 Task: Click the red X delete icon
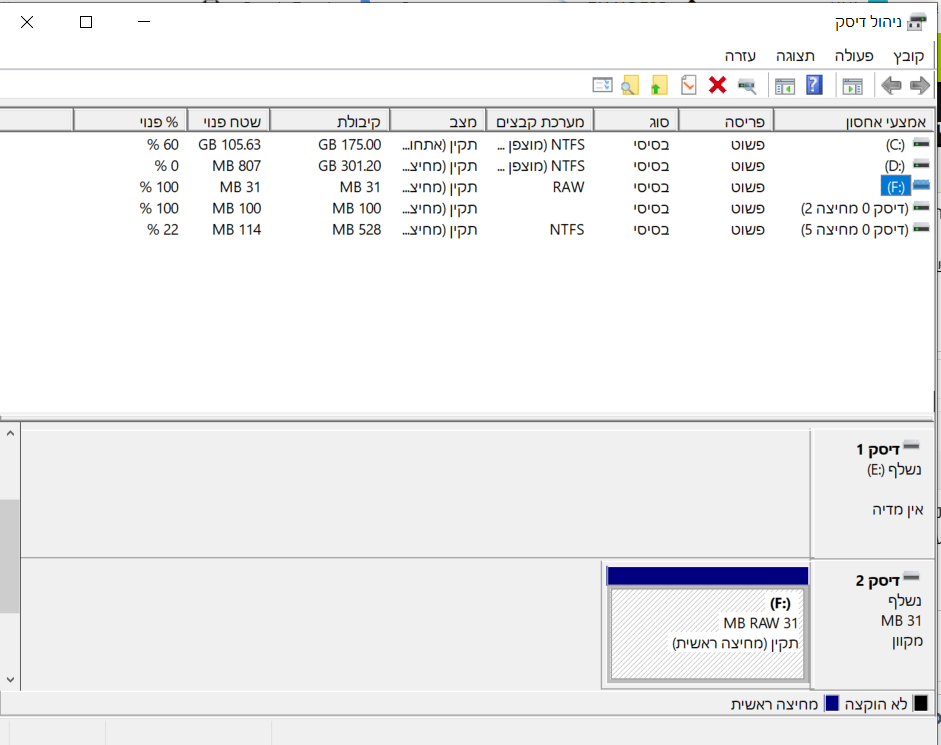(x=717, y=85)
